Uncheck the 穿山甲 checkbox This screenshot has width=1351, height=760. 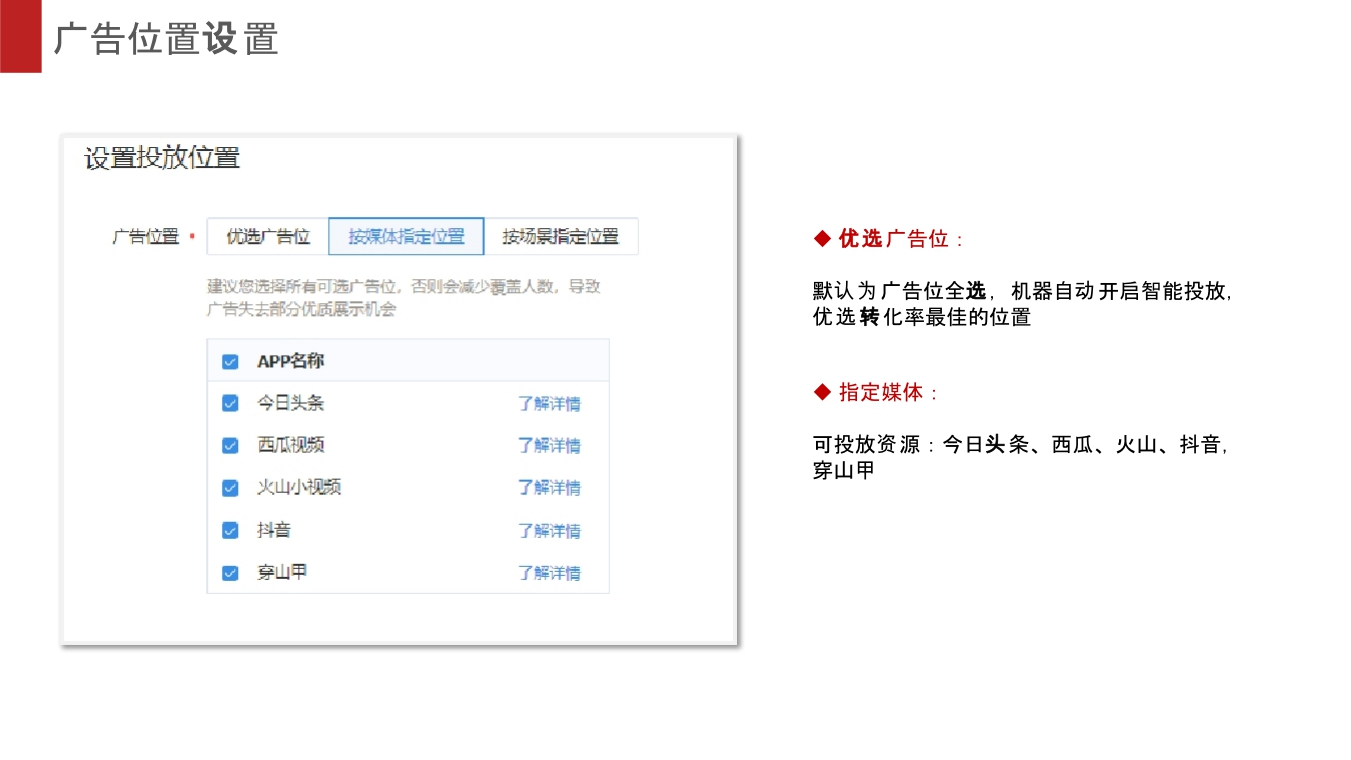(x=229, y=572)
